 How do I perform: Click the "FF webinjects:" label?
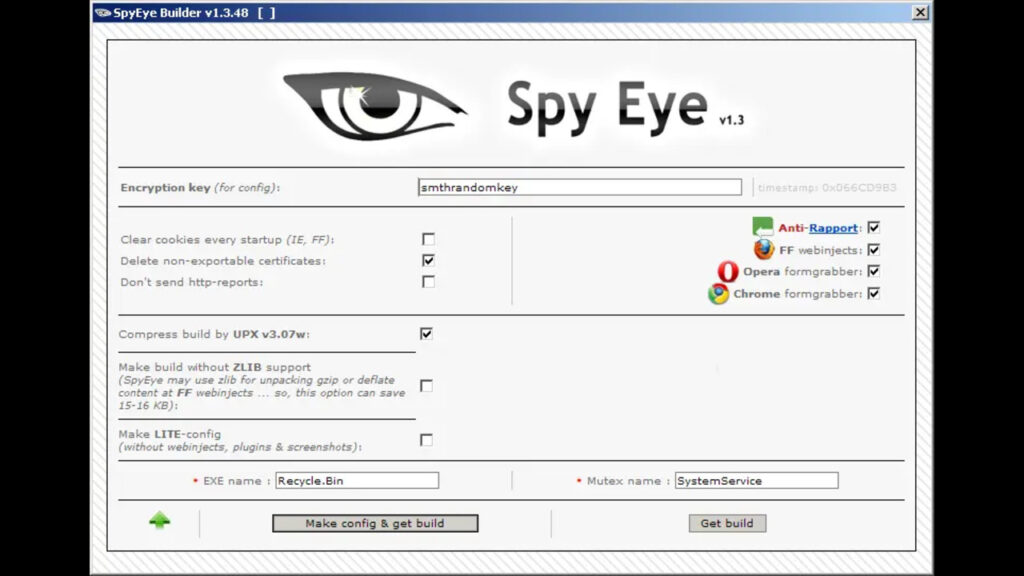pyautogui.click(x=821, y=250)
